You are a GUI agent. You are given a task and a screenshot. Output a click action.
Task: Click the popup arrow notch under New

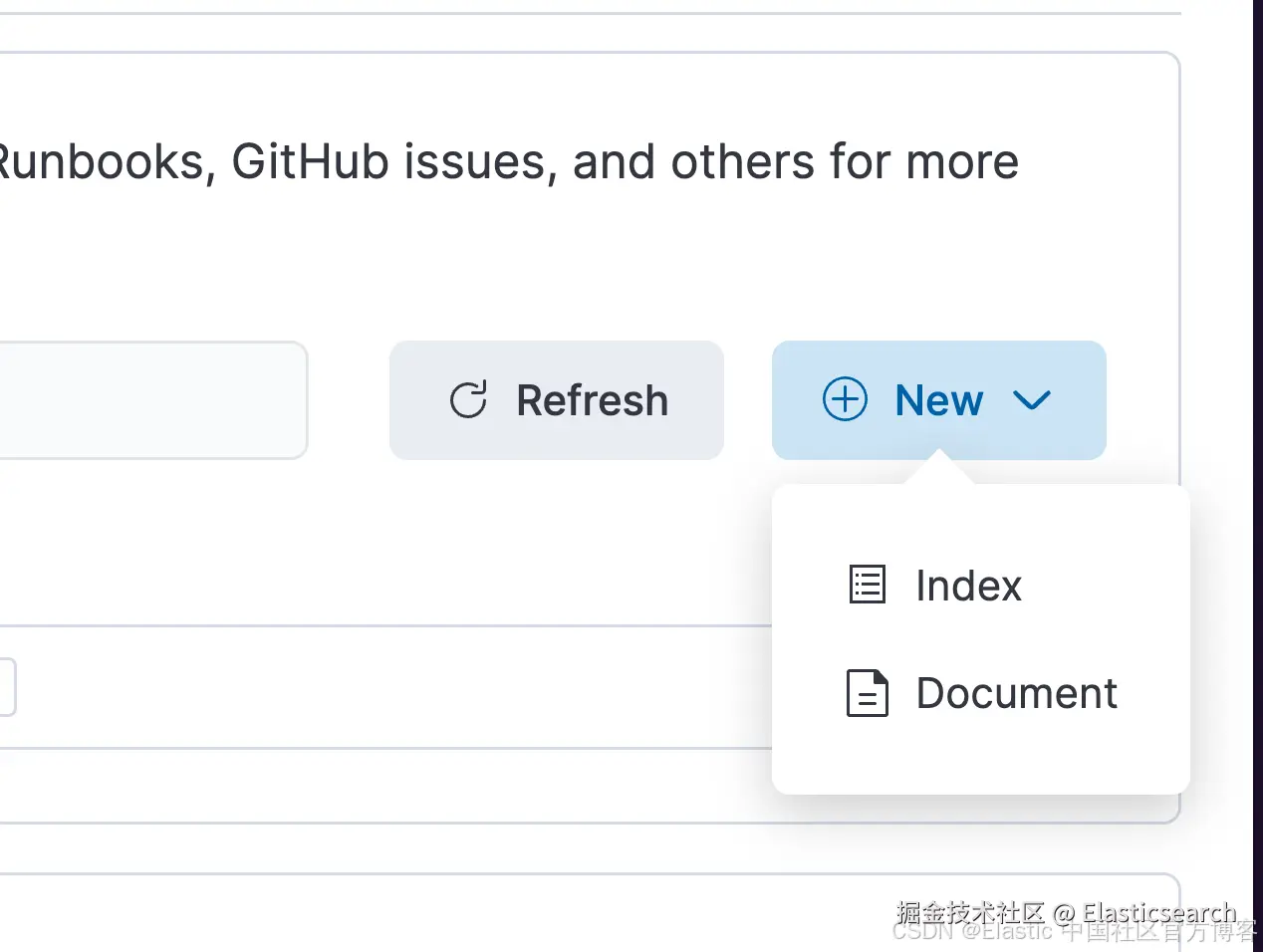tap(938, 470)
